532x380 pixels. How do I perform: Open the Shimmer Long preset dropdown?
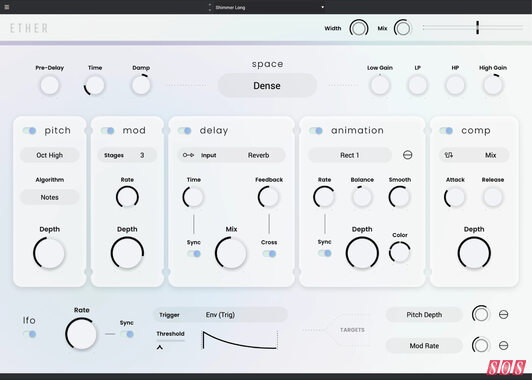(x=268, y=7)
